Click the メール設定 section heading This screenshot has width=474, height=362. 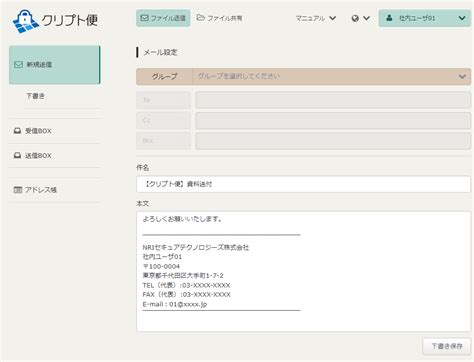point(160,52)
